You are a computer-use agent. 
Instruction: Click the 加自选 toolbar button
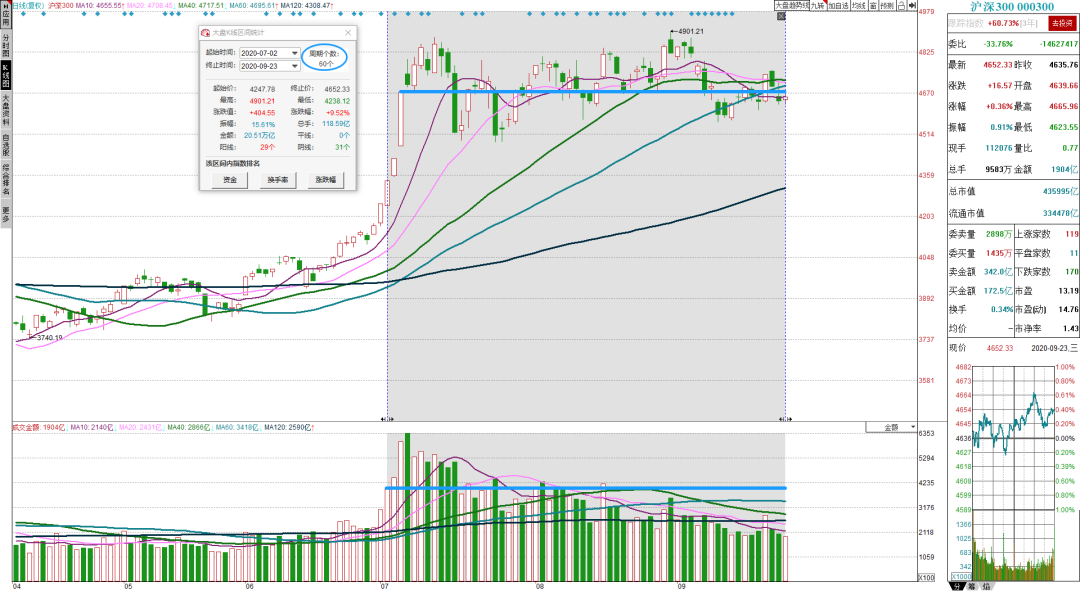pyautogui.click(x=838, y=6)
